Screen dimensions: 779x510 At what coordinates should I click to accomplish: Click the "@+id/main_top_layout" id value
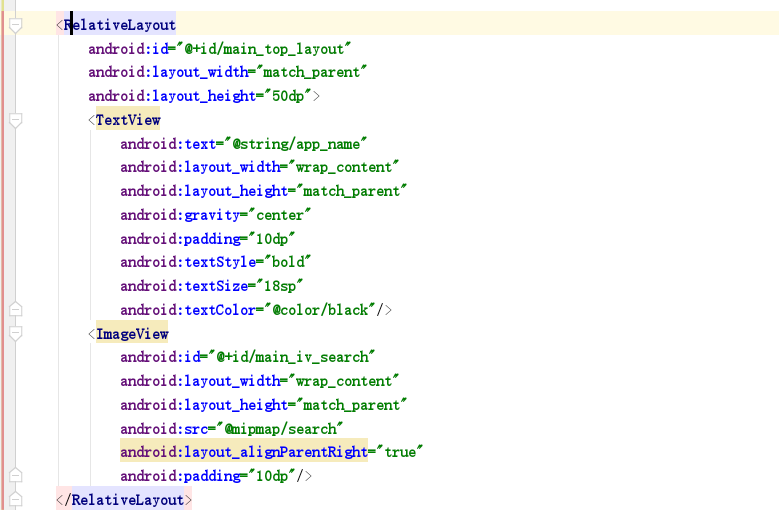pos(263,49)
